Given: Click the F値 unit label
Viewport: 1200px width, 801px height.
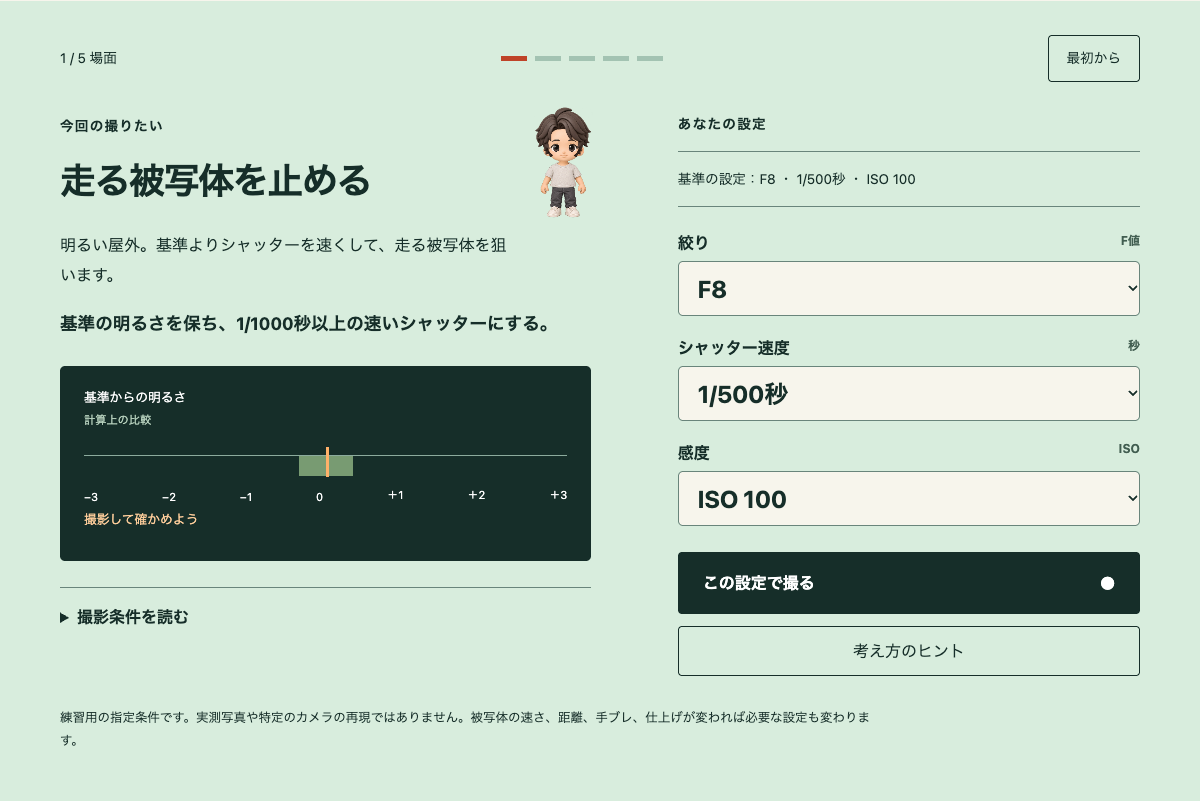Looking at the screenshot, I should [1130, 241].
